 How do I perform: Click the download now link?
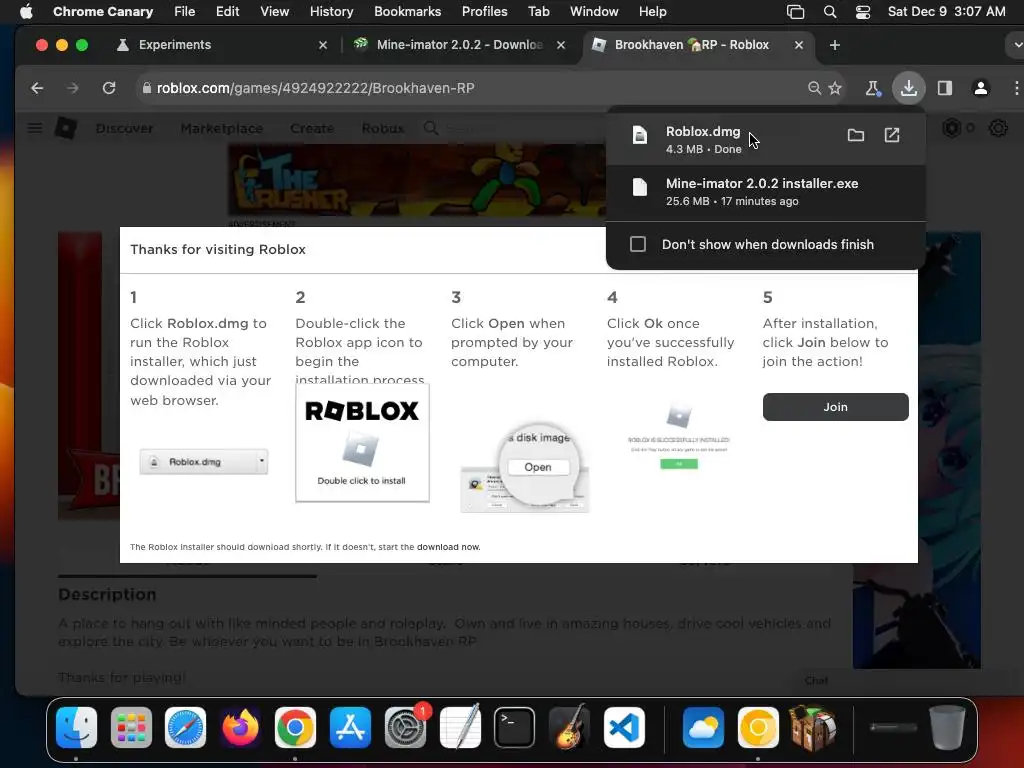click(449, 547)
